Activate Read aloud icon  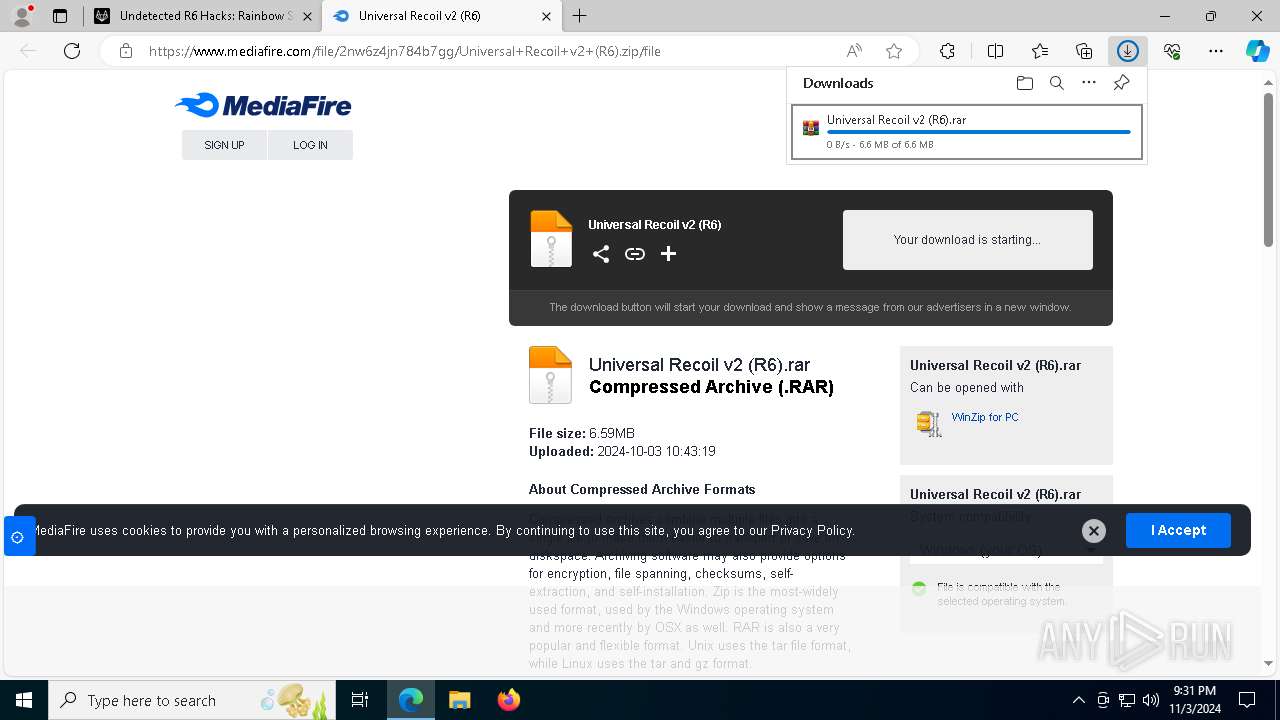(x=854, y=51)
